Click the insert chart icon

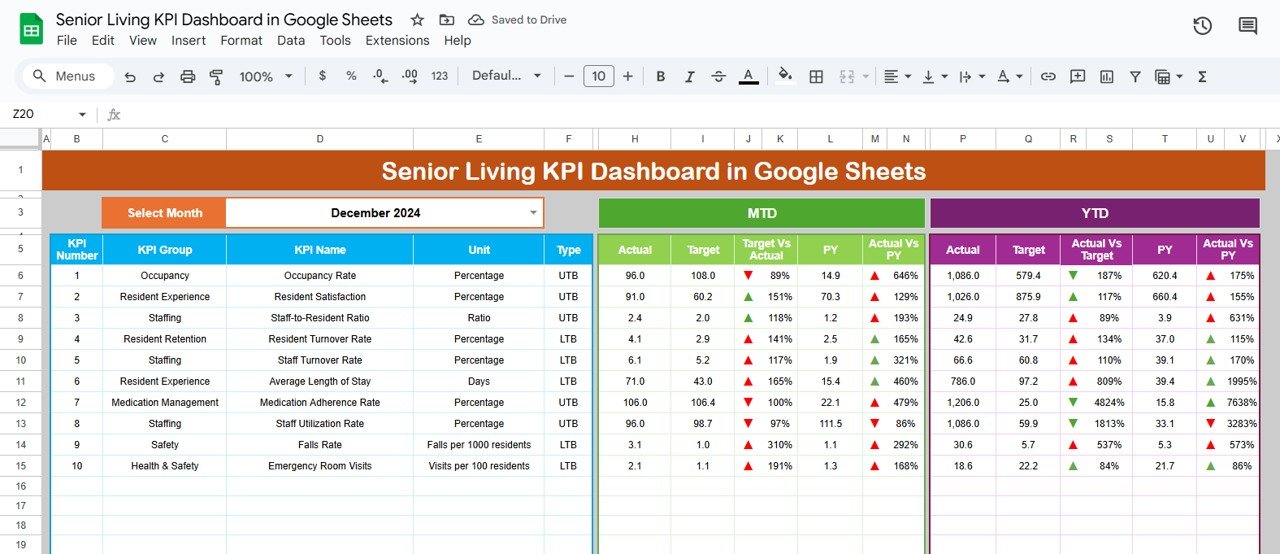(x=1106, y=77)
